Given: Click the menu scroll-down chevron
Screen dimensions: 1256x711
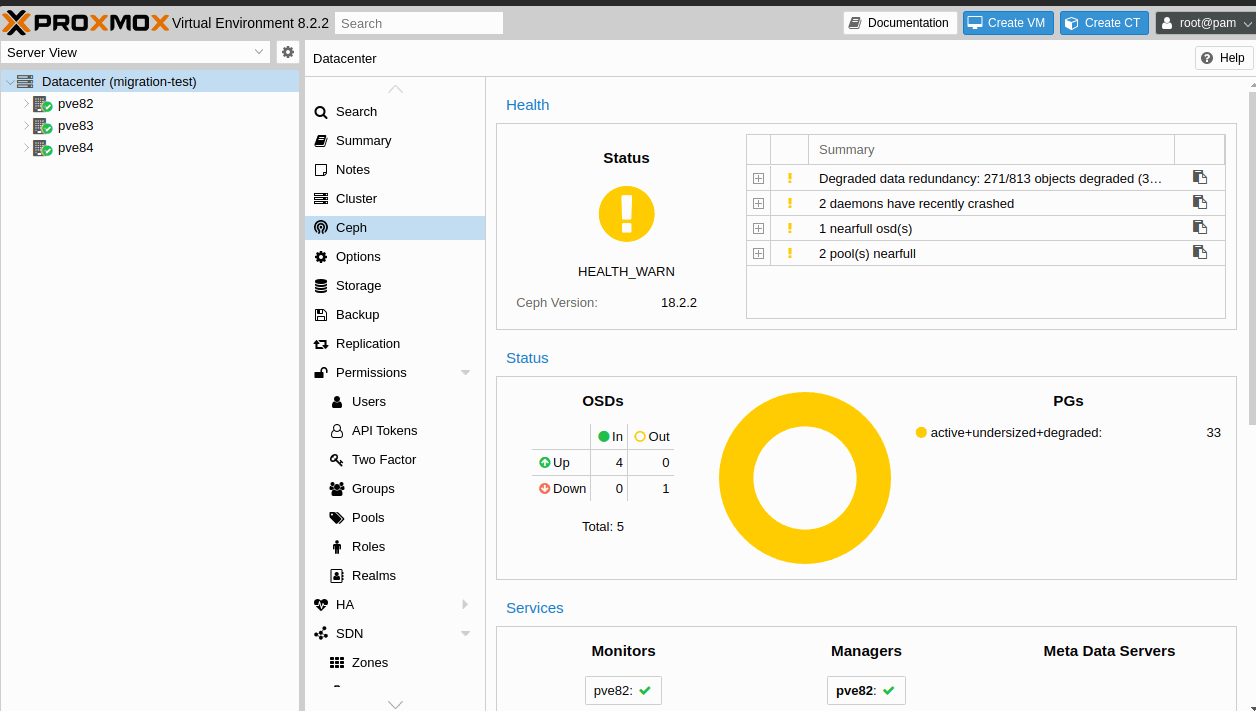Looking at the screenshot, I should click(x=395, y=704).
